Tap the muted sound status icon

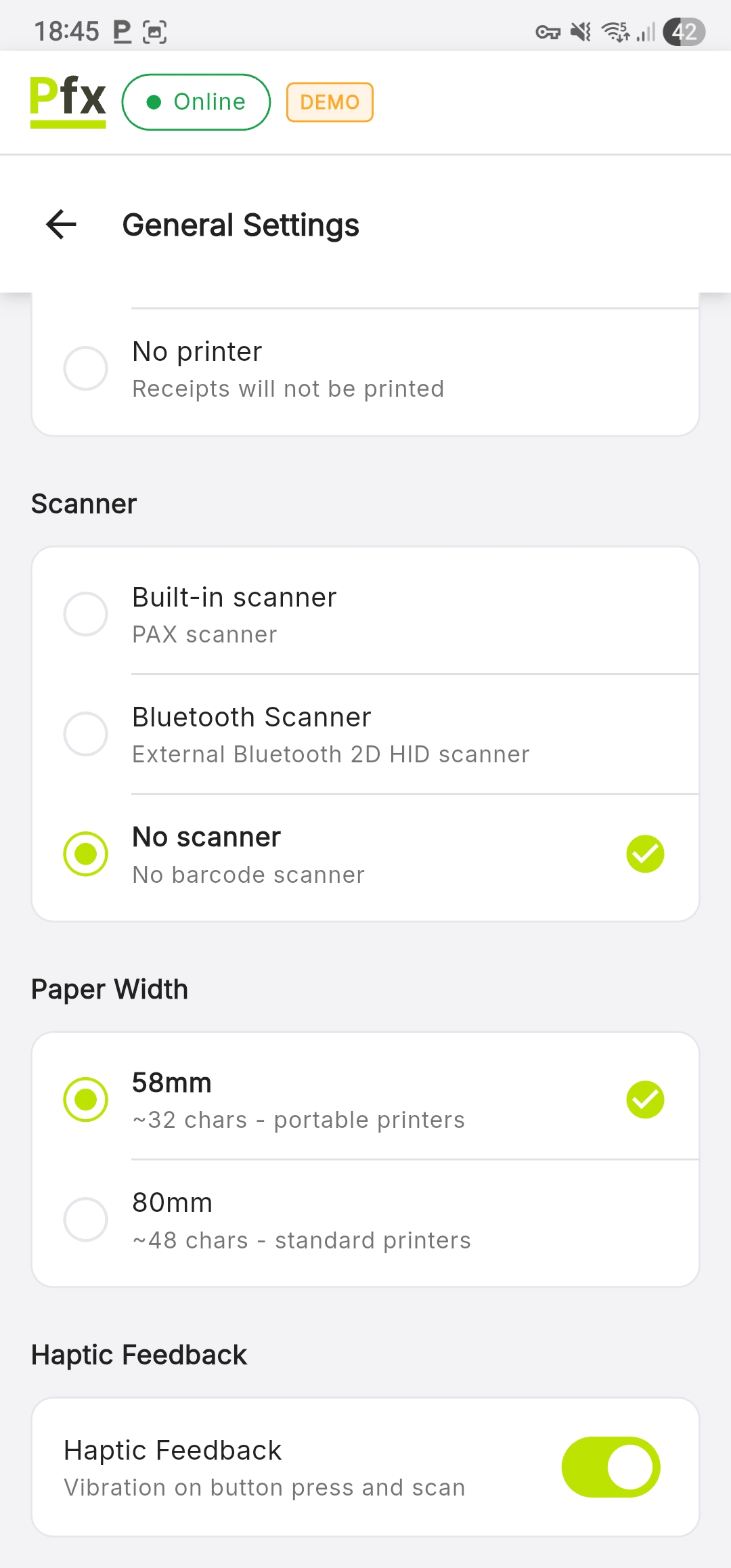581,32
